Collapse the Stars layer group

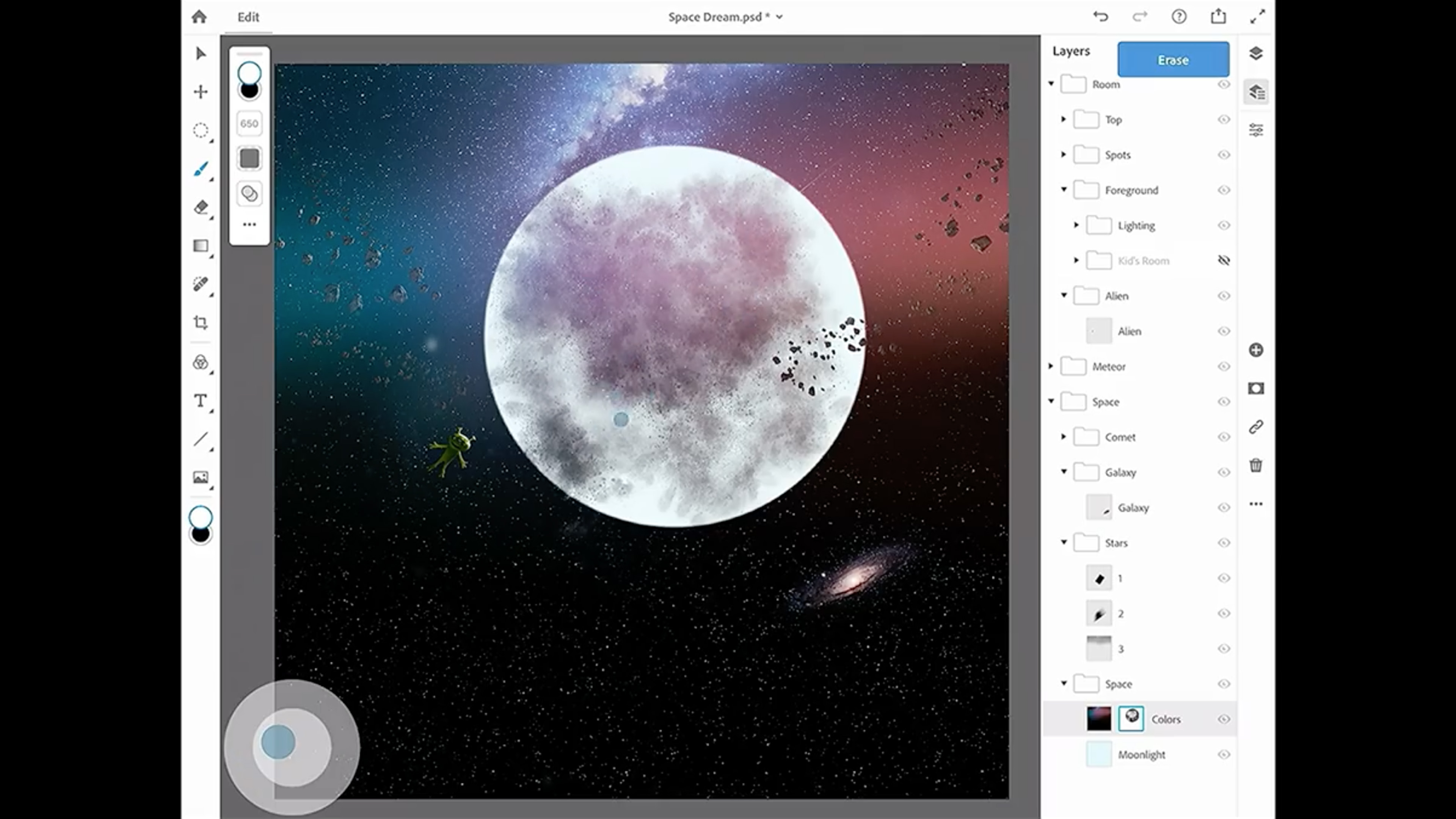pyautogui.click(x=1064, y=543)
